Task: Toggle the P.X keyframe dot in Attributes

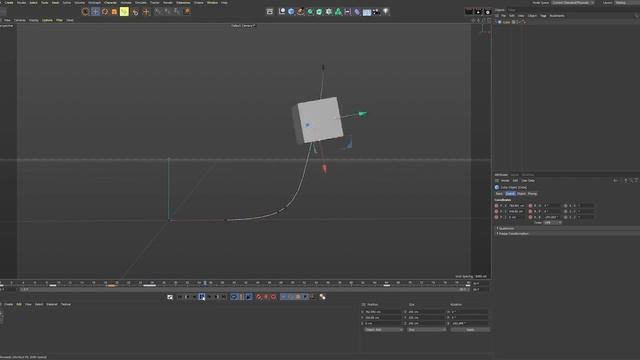Action: pyautogui.click(x=496, y=206)
